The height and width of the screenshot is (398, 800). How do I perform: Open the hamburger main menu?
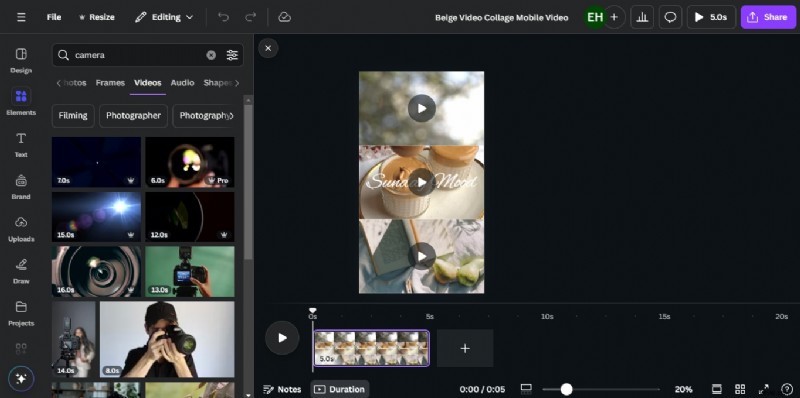point(21,17)
